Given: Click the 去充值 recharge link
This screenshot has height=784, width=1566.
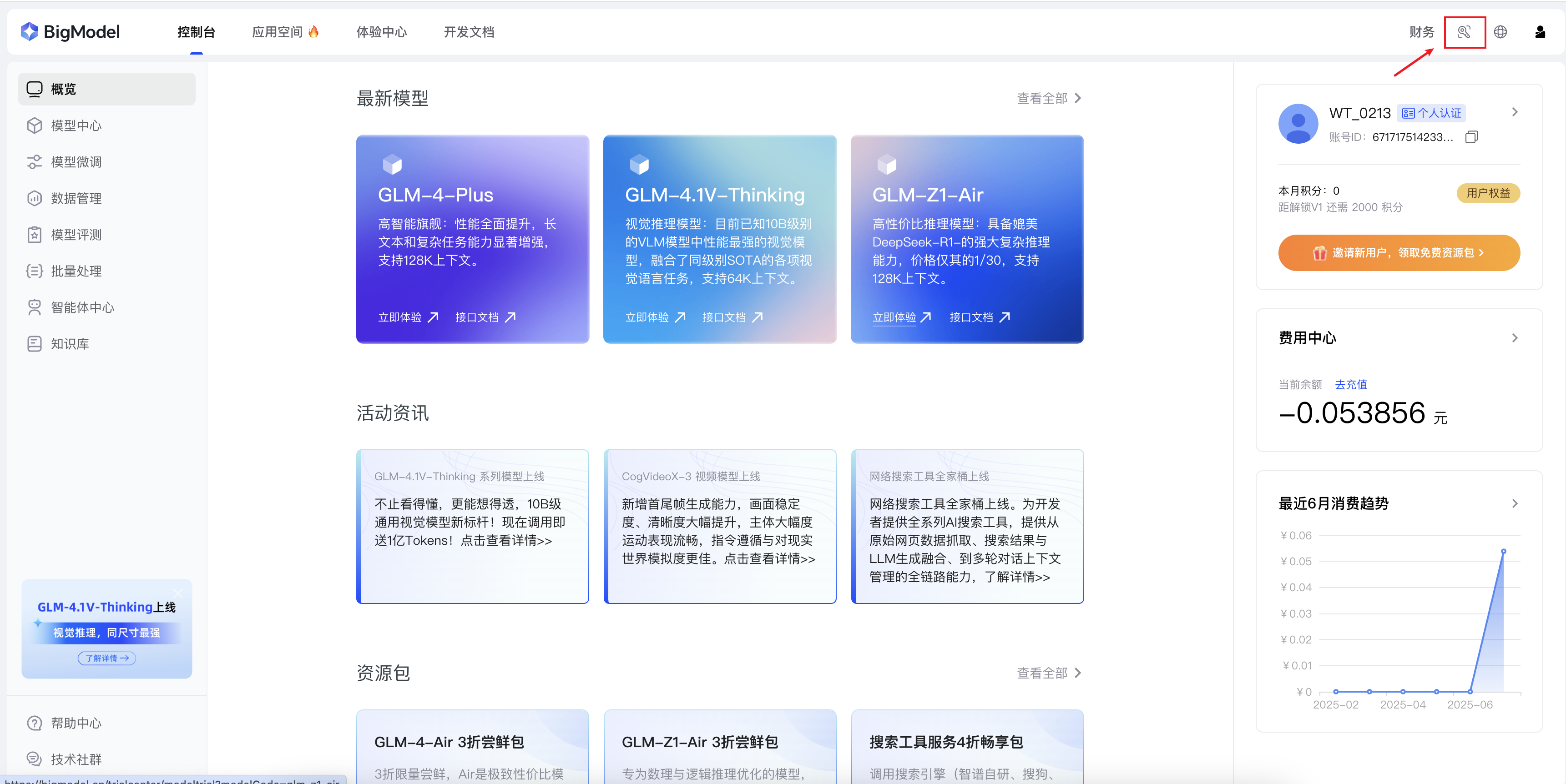Looking at the screenshot, I should pos(1351,385).
